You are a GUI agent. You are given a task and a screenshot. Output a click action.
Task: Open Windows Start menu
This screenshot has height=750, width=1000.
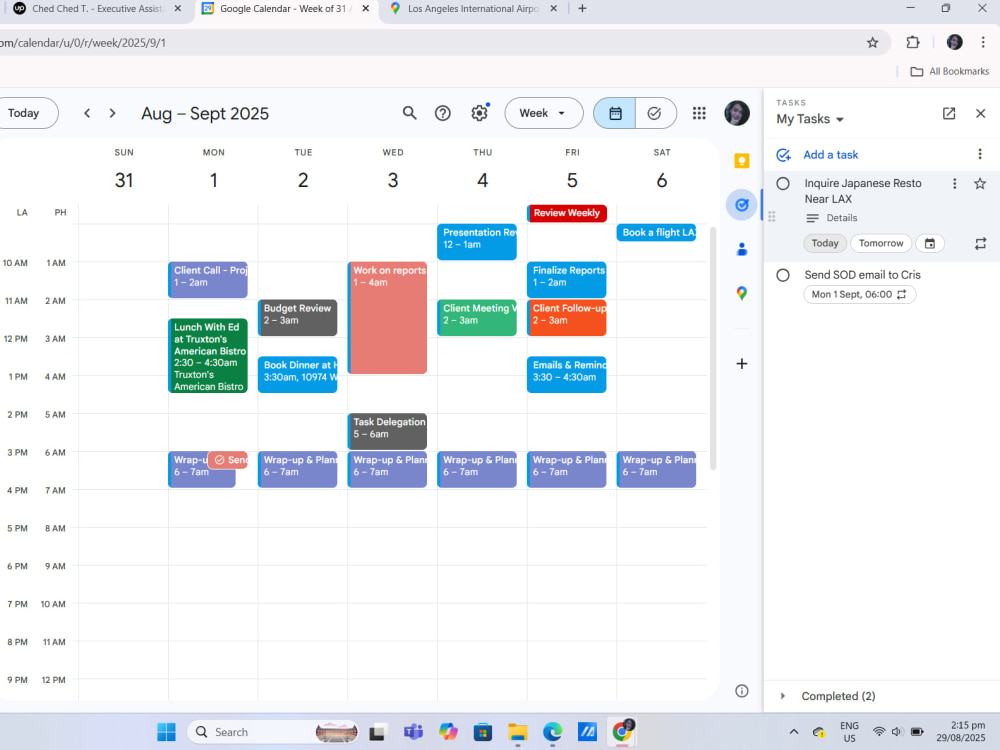coord(166,732)
